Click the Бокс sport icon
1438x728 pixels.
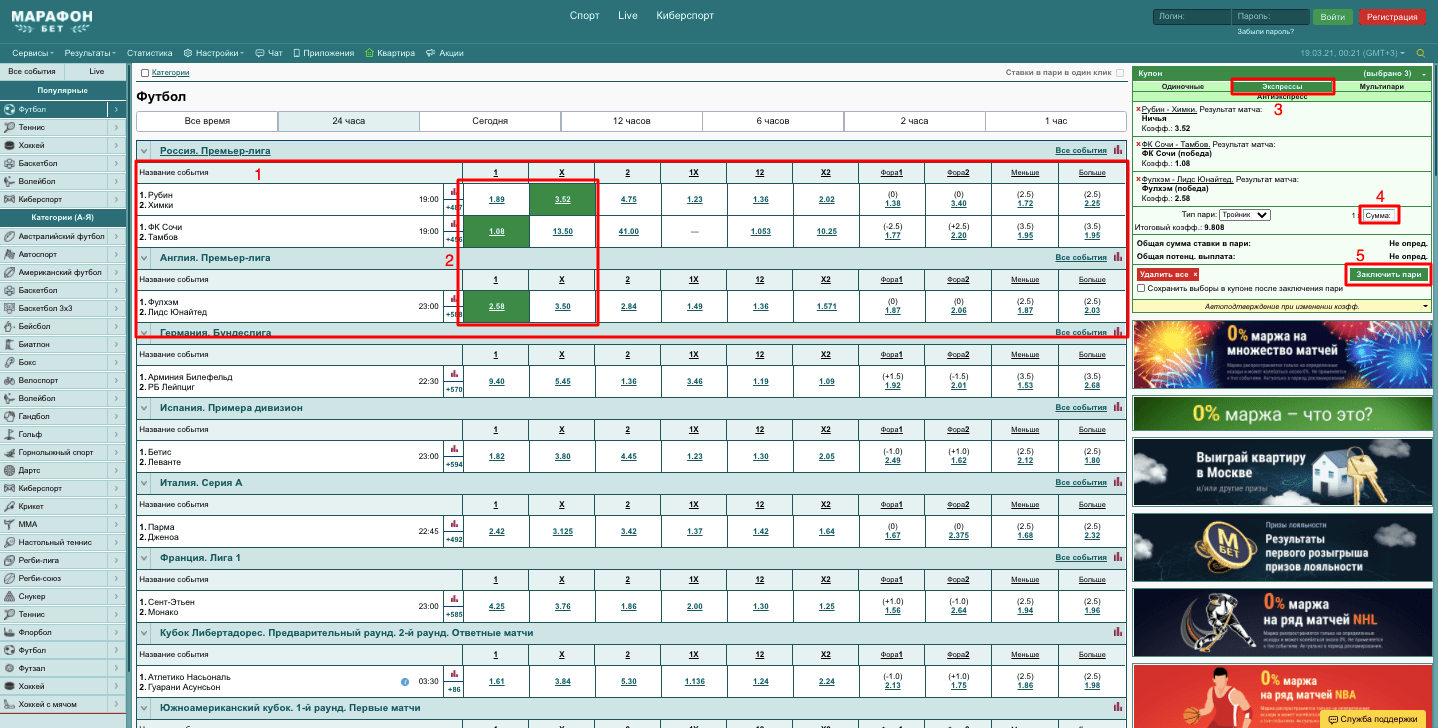coord(10,362)
